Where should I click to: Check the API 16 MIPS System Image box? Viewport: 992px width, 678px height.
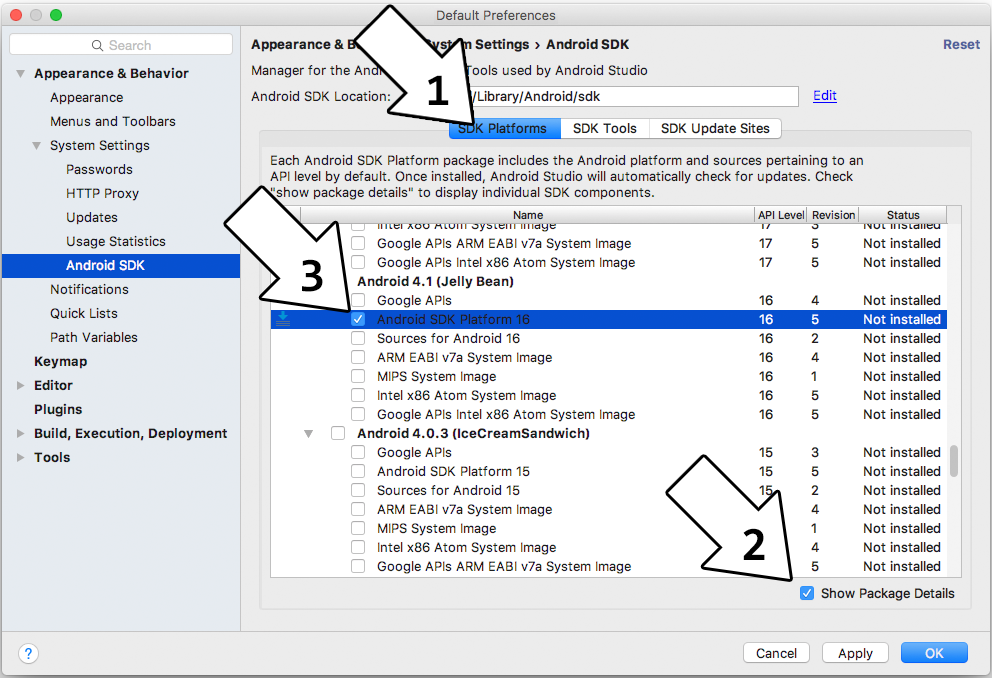pyautogui.click(x=358, y=376)
